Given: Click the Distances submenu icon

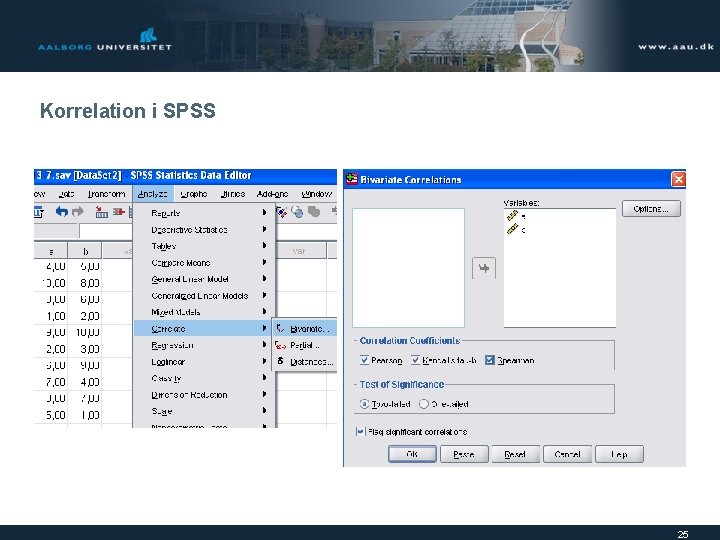Looking at the screenshot, I should tap(281, 361).
